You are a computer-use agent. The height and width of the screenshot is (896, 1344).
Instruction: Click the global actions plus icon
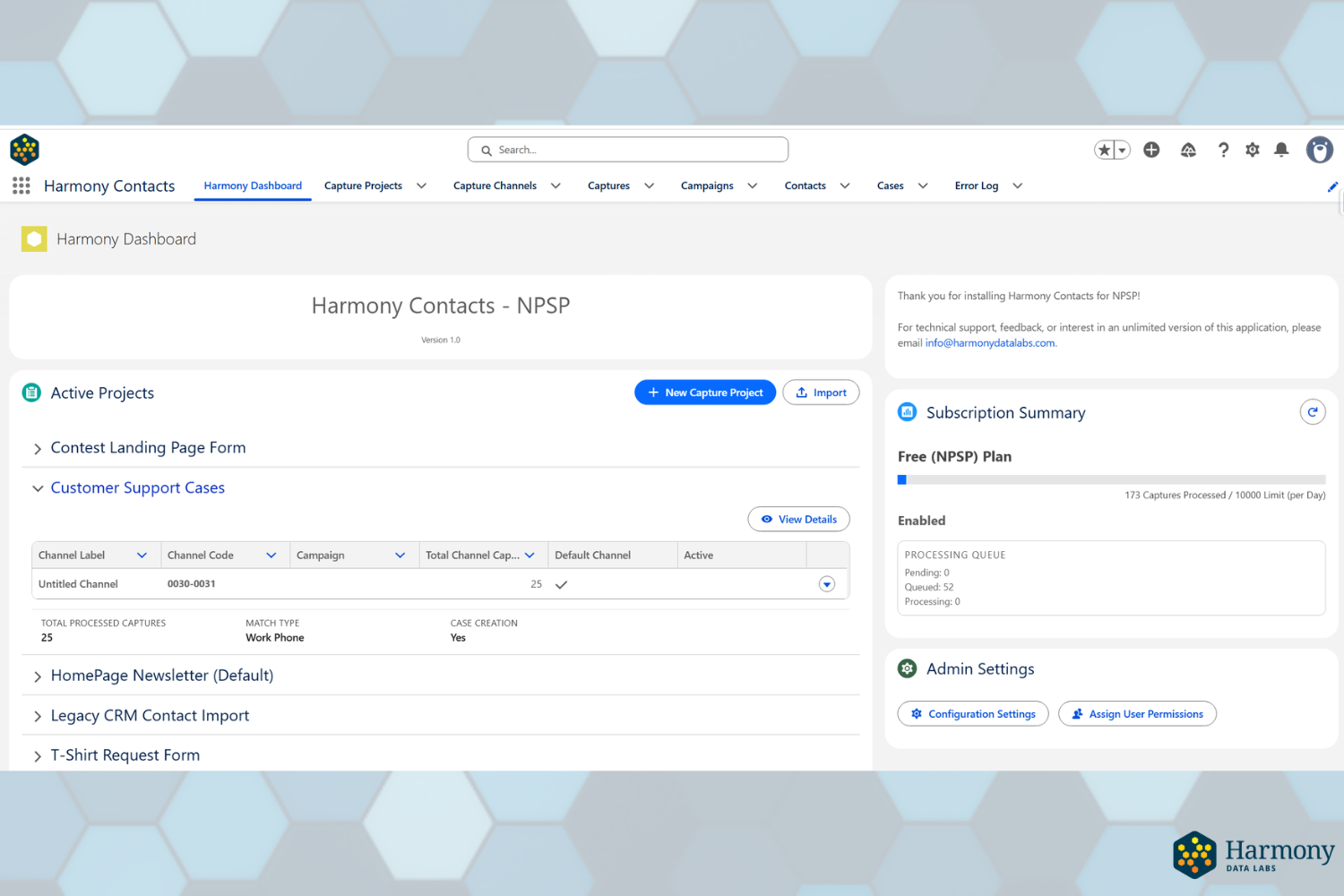point(1151,150)
